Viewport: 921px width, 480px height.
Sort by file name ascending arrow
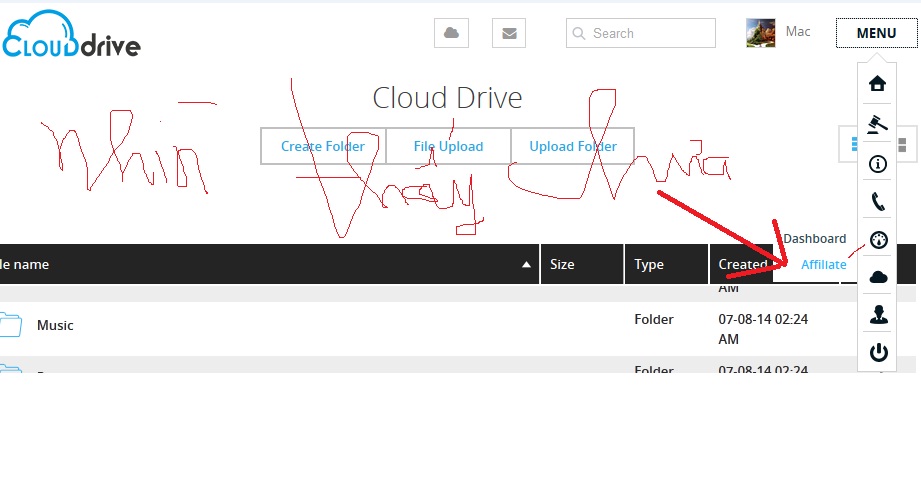[x=526, y=264]
